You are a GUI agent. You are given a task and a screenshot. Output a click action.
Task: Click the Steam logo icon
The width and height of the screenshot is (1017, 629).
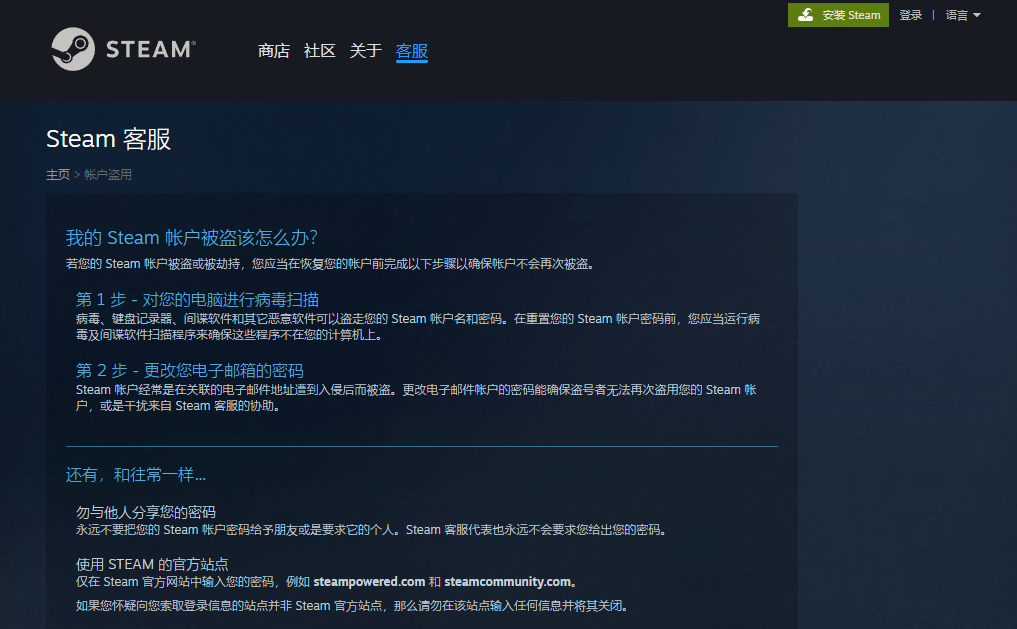(73, 49)
